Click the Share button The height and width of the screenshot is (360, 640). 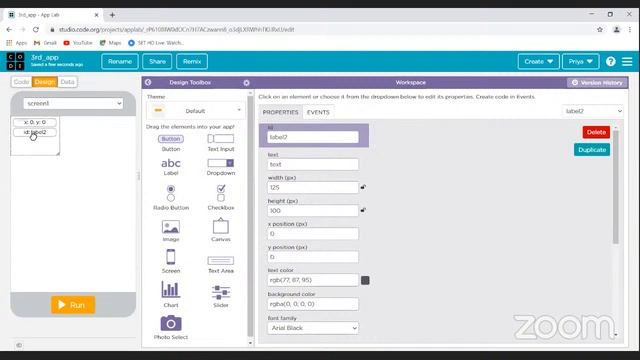click(157, 62)
